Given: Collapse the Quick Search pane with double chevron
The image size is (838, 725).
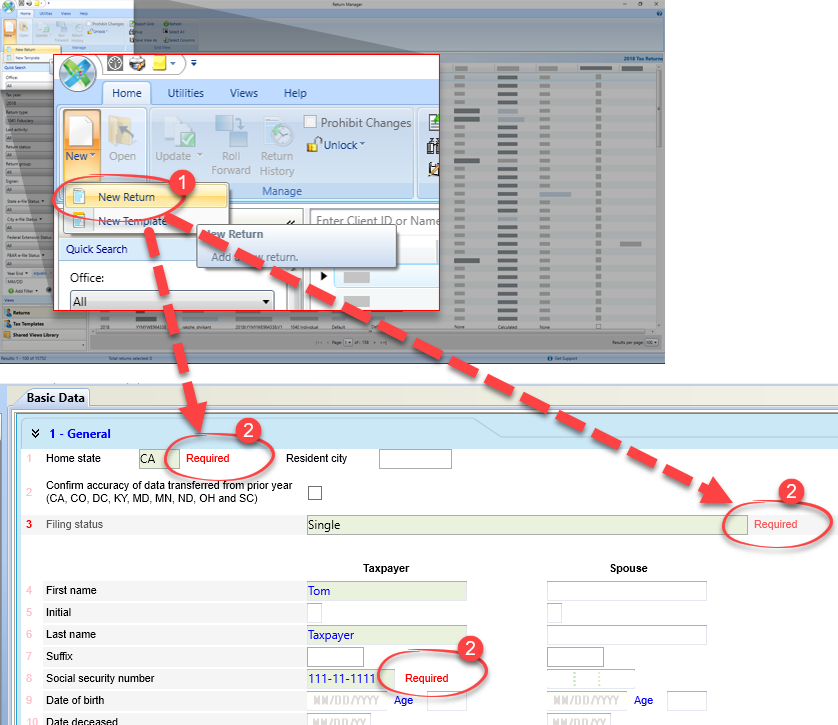Looking at the screenshot, I should pyautogui.click(x=291, y=222).
